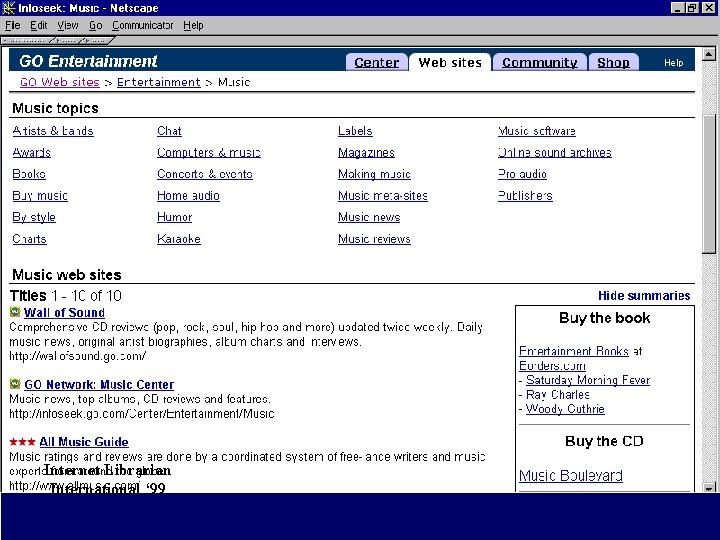
Task: Open the Help menu in menu bar
Action: 193,25
